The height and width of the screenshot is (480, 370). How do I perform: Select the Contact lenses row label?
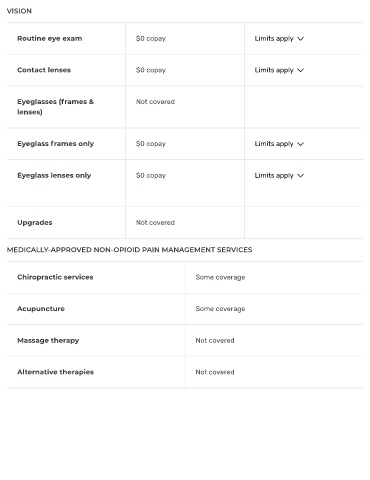pyautogui.click(x=44, y=70)
